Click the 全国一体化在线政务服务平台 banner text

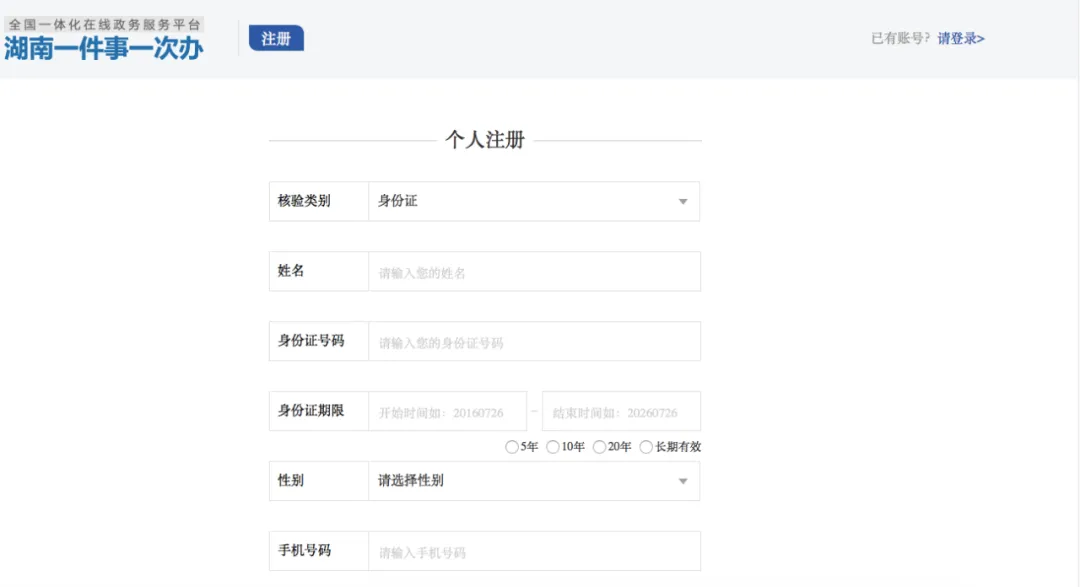104,25
